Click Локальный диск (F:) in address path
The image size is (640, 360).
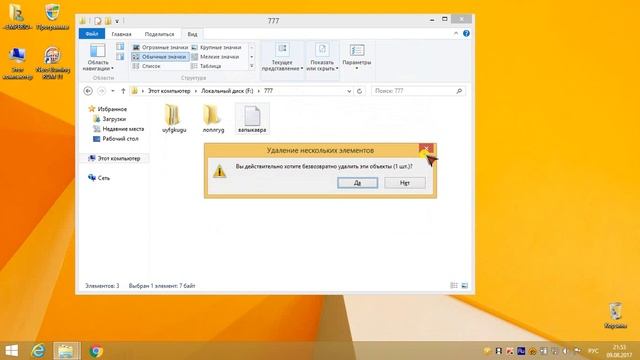[227, 91]
